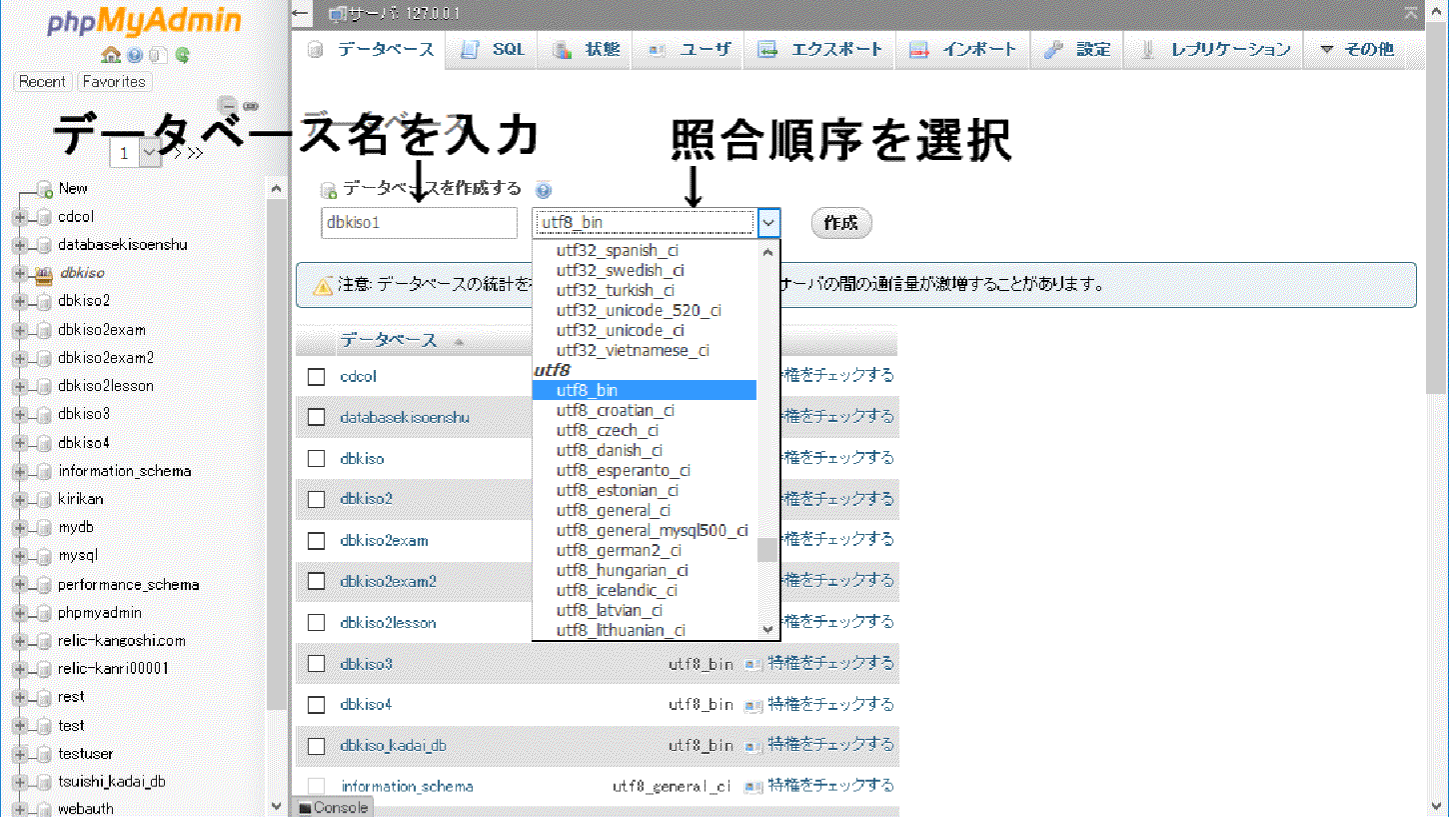Screen dimensions: 1450x817
Task: Click the collation list scrollbar thumb
Action: pos(767,550)
